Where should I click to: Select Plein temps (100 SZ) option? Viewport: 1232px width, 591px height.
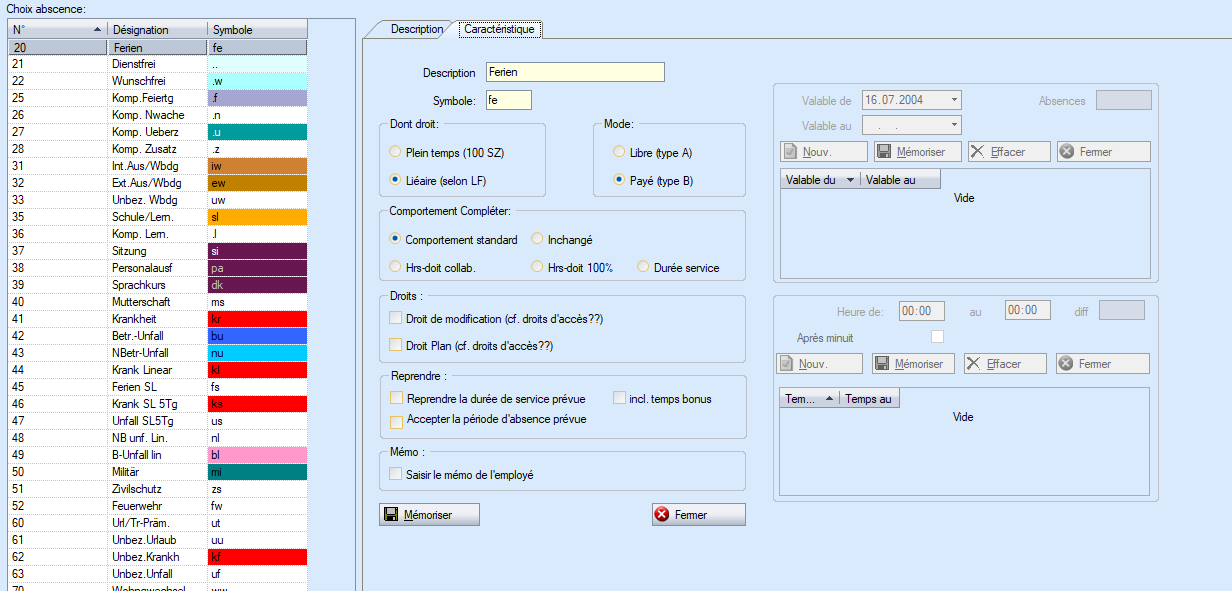click(395, 153)
